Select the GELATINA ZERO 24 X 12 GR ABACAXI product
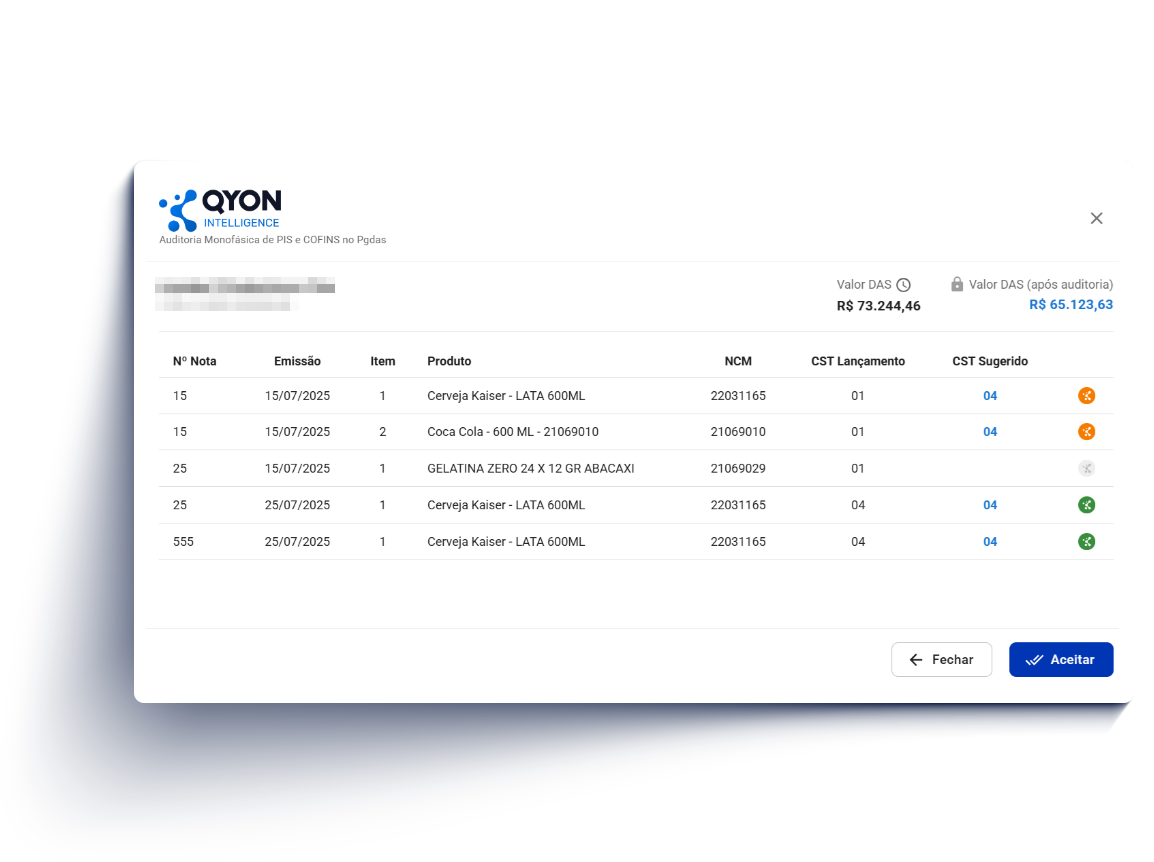1154x862 pixels. 530,468
